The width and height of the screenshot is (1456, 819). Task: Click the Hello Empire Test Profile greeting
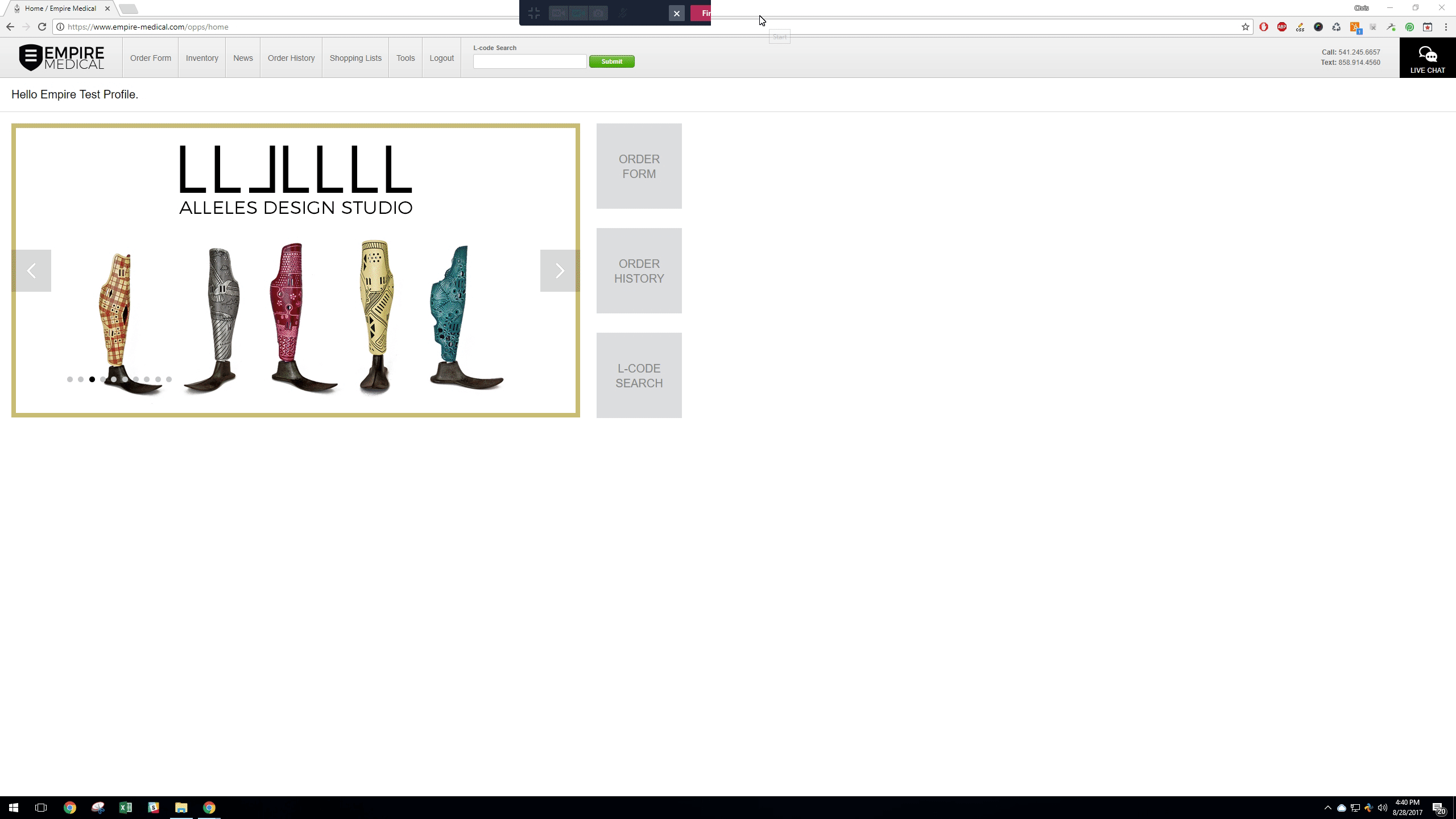pos(75,94)
